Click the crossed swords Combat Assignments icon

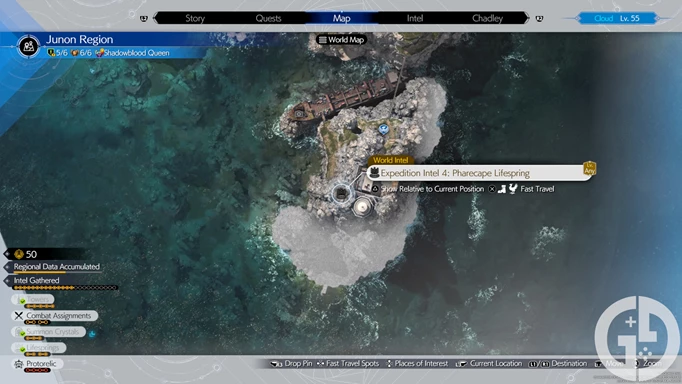point(19,316)
